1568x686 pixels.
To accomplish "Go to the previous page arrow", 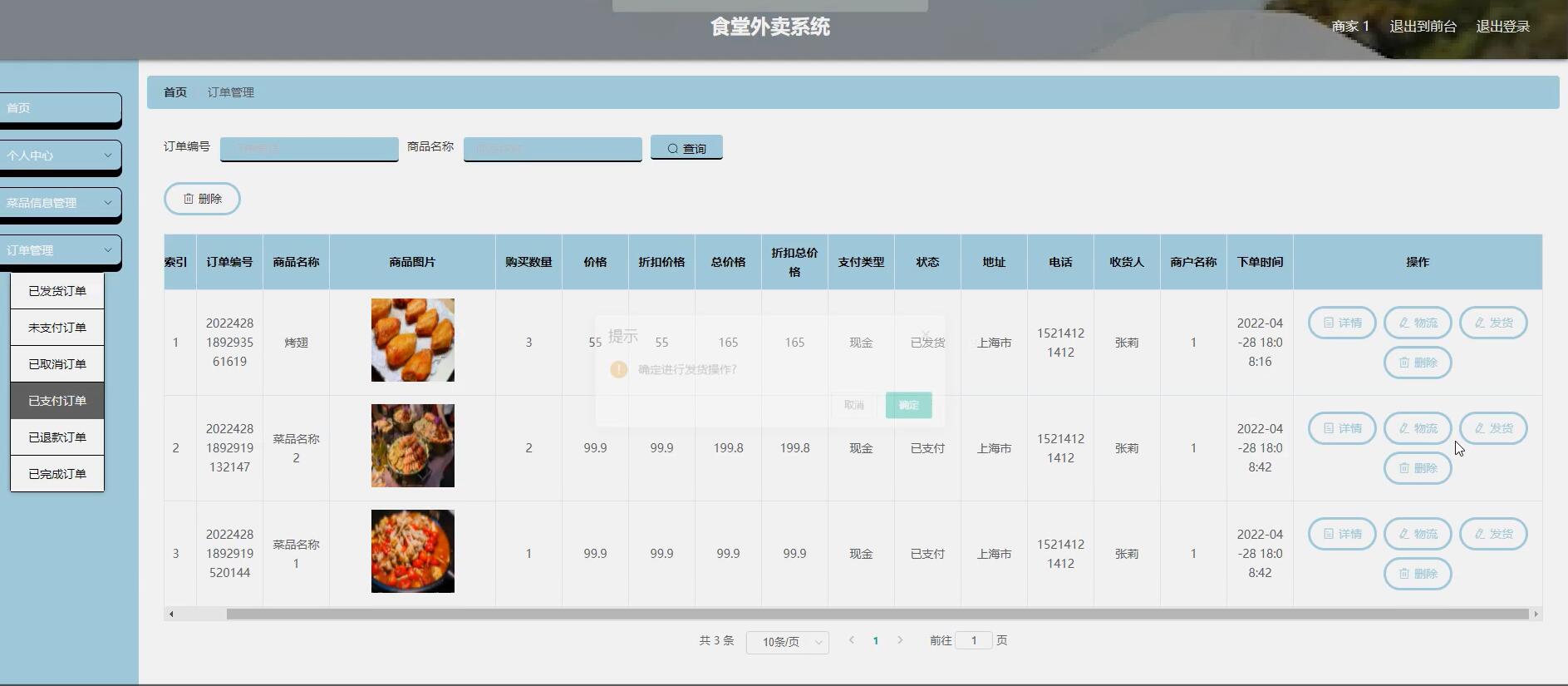I will pos(852,640).
